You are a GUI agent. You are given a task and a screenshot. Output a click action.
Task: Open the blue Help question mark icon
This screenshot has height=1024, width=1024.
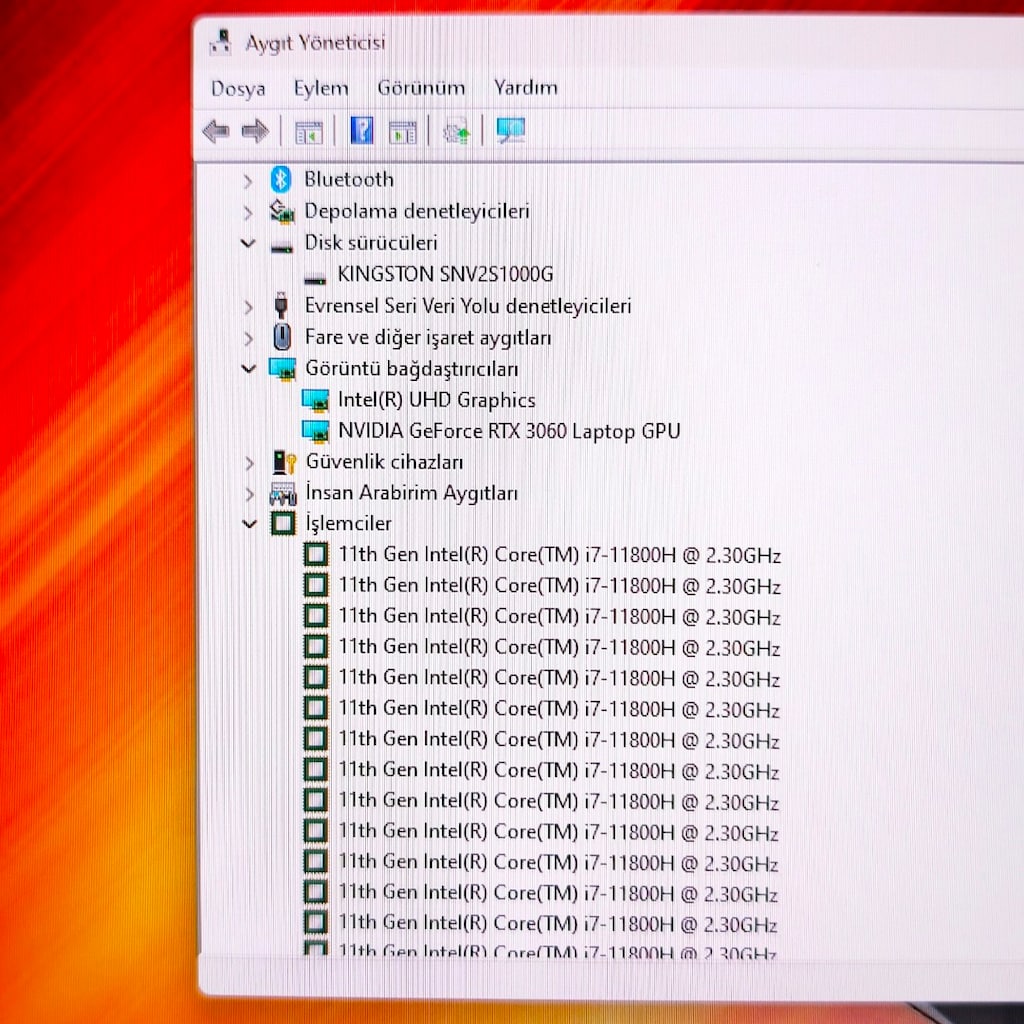(362, 130)
